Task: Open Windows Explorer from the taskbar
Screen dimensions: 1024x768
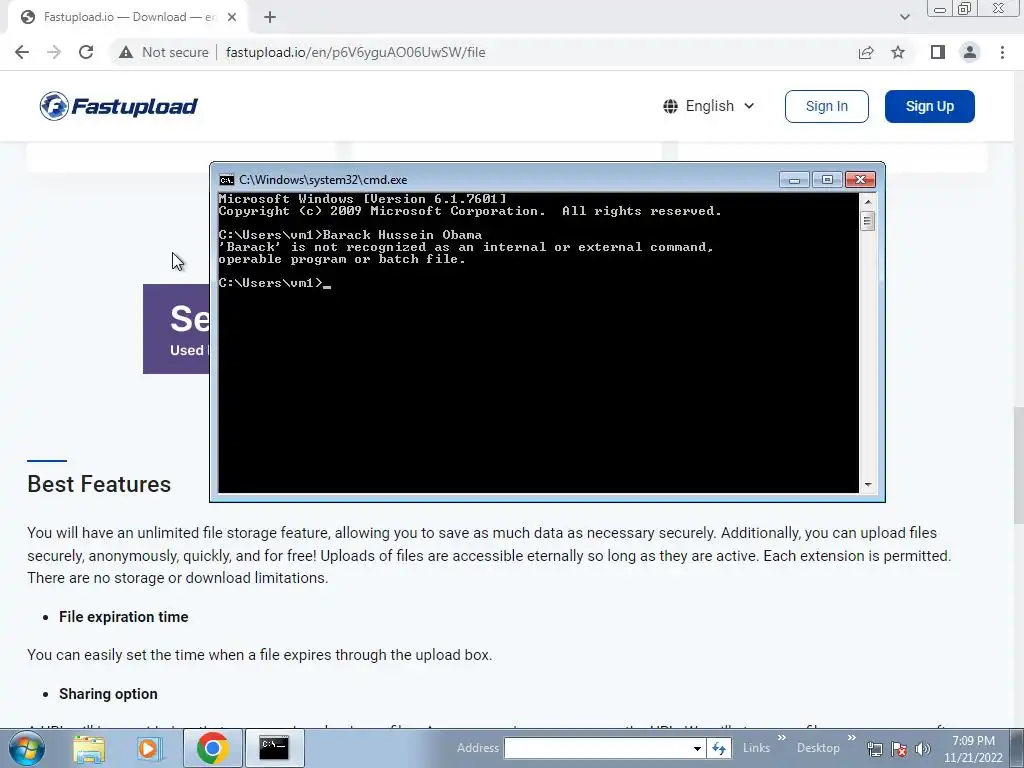Action: pyautogui.click(x=89, y=748)
